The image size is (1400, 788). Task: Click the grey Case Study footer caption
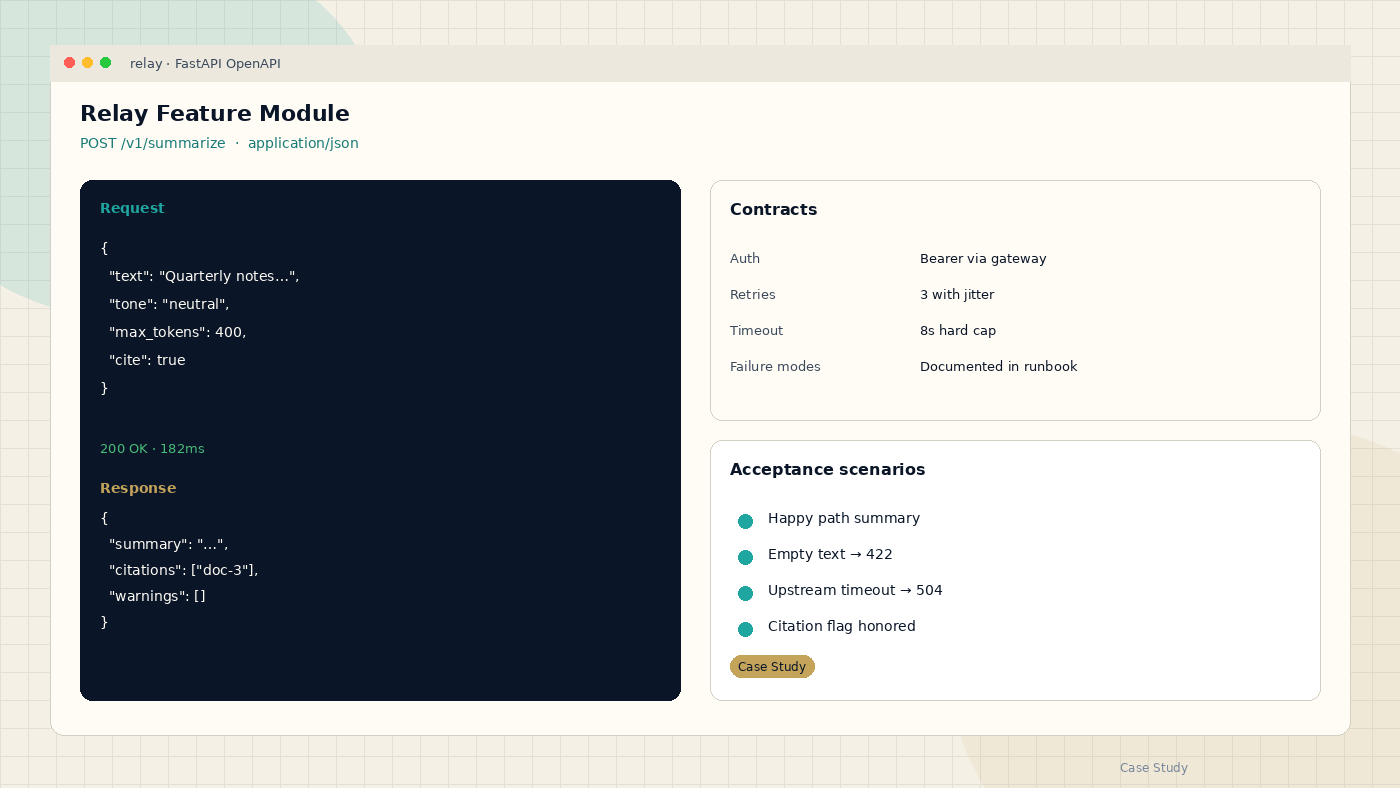pyautogui.click(x=1154, y=768)
